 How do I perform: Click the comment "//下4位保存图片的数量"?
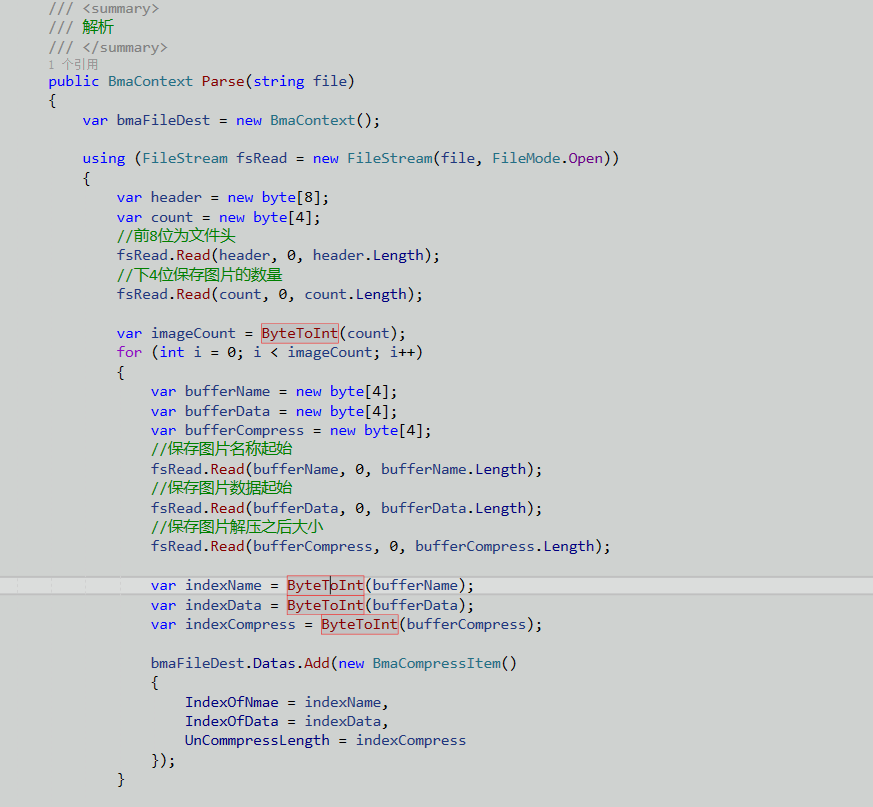(199, 275)
